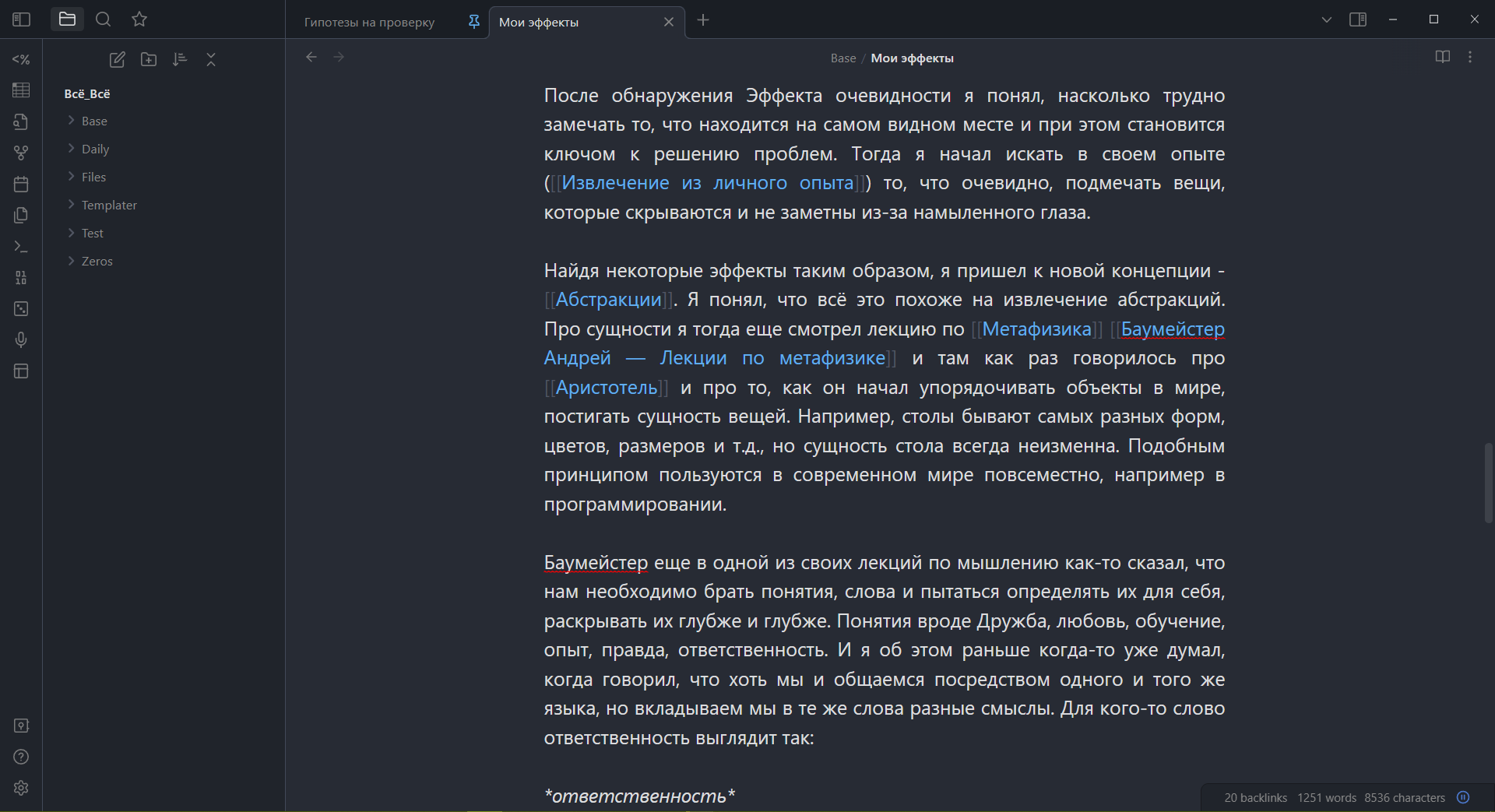Close the Мои эффекты tab
Viewport: 1495px width, 812px height.
(x=669, y=22)
